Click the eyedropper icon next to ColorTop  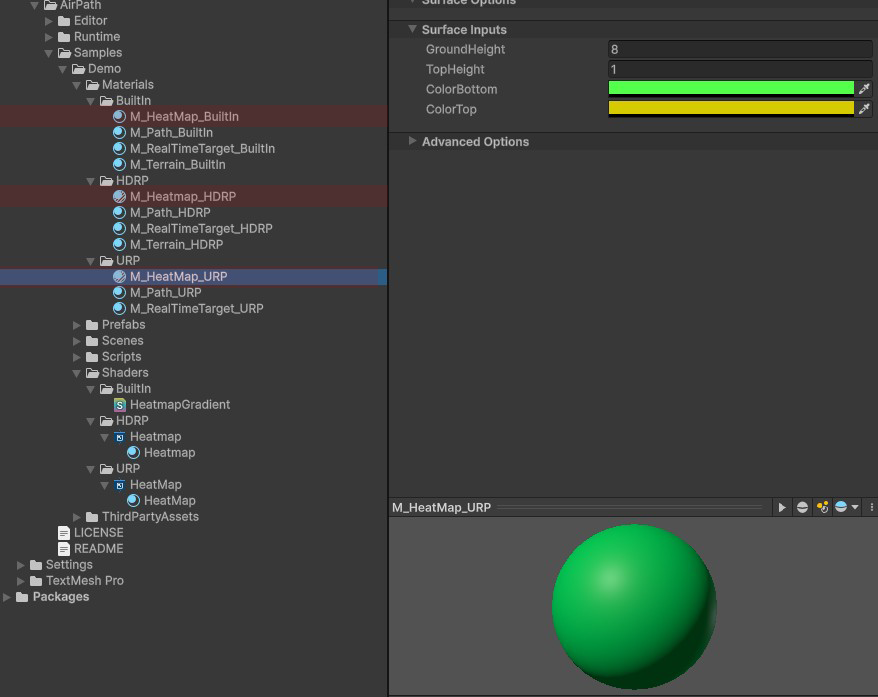[x=865, y=109]
